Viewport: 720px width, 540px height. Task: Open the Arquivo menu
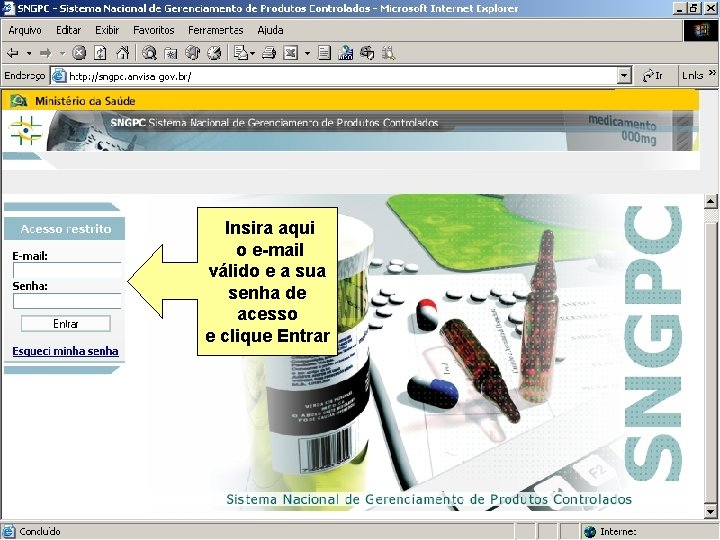(x=25, y=30)
